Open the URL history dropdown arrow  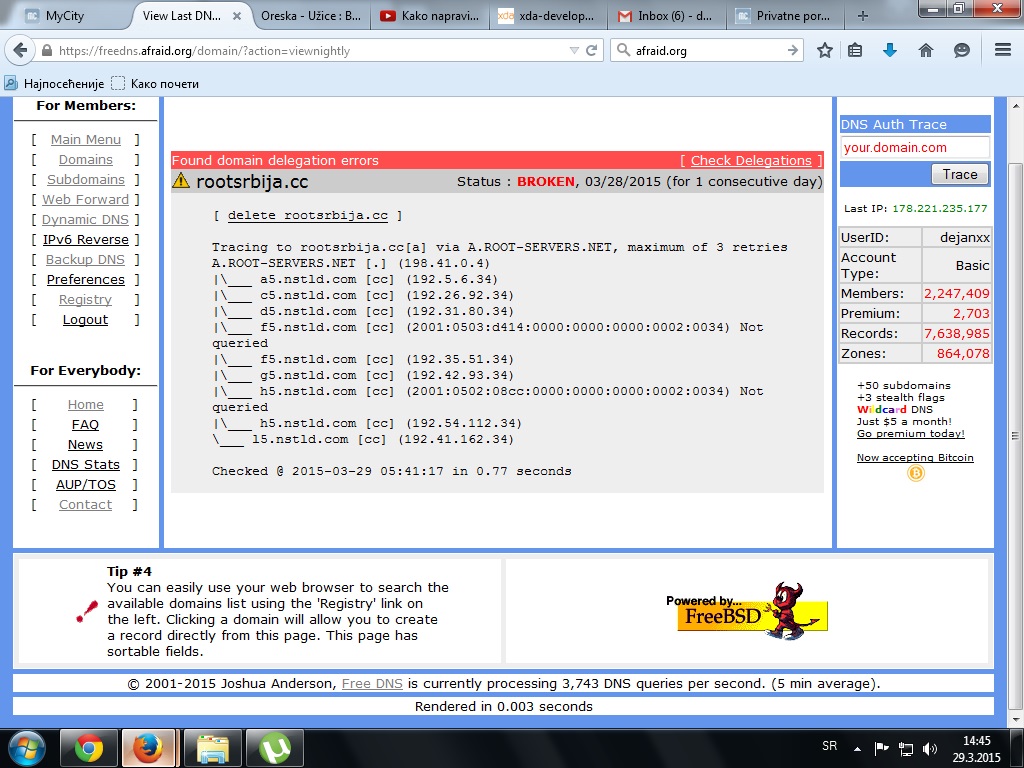point(574,50)
